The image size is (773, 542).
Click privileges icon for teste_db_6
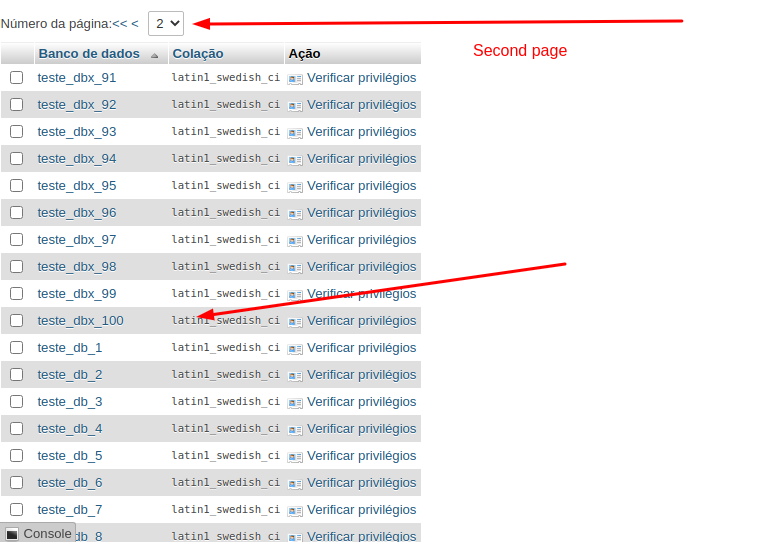click(295, 484)
